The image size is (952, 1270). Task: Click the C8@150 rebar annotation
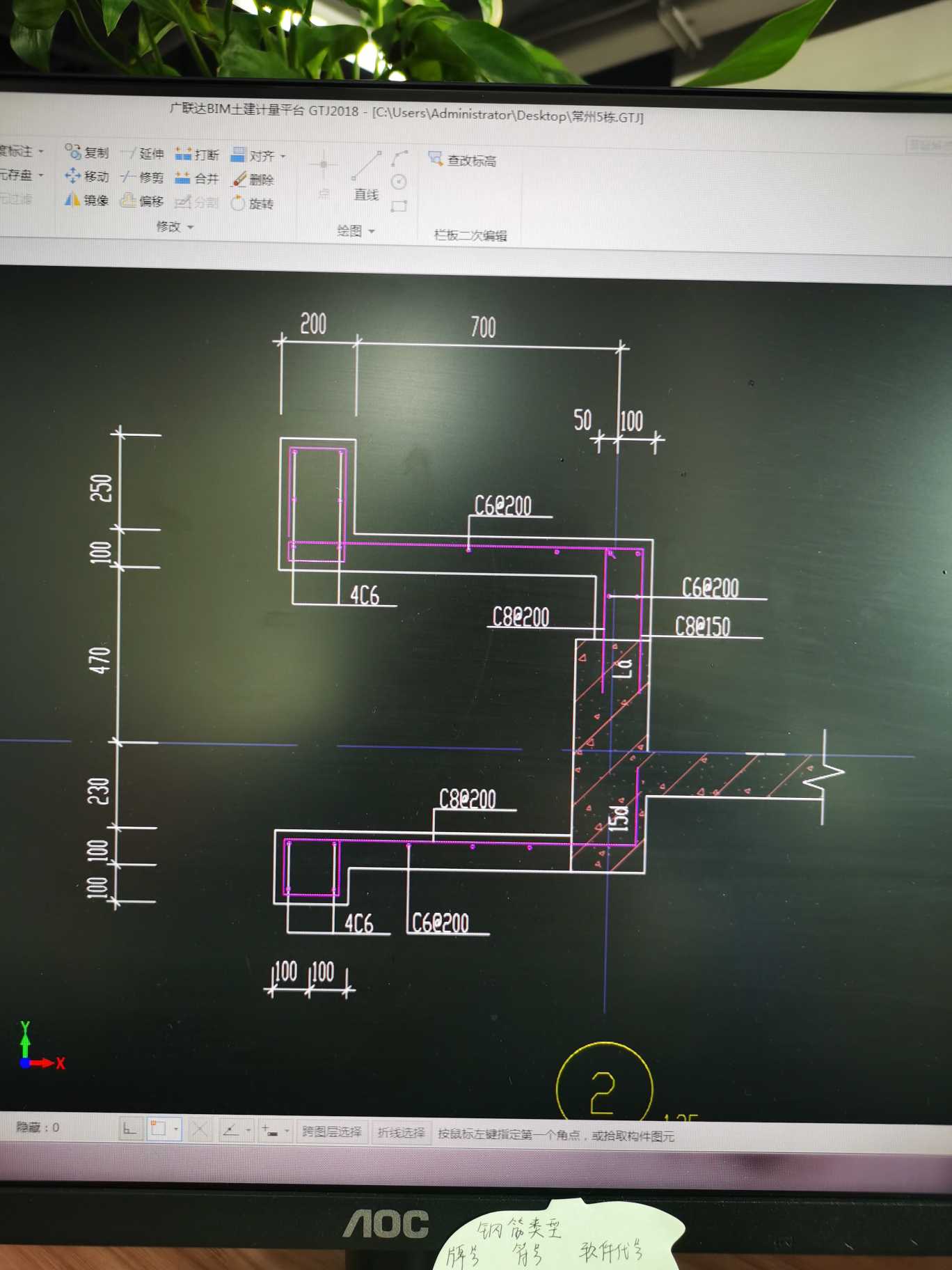click(x=702, y=626)
